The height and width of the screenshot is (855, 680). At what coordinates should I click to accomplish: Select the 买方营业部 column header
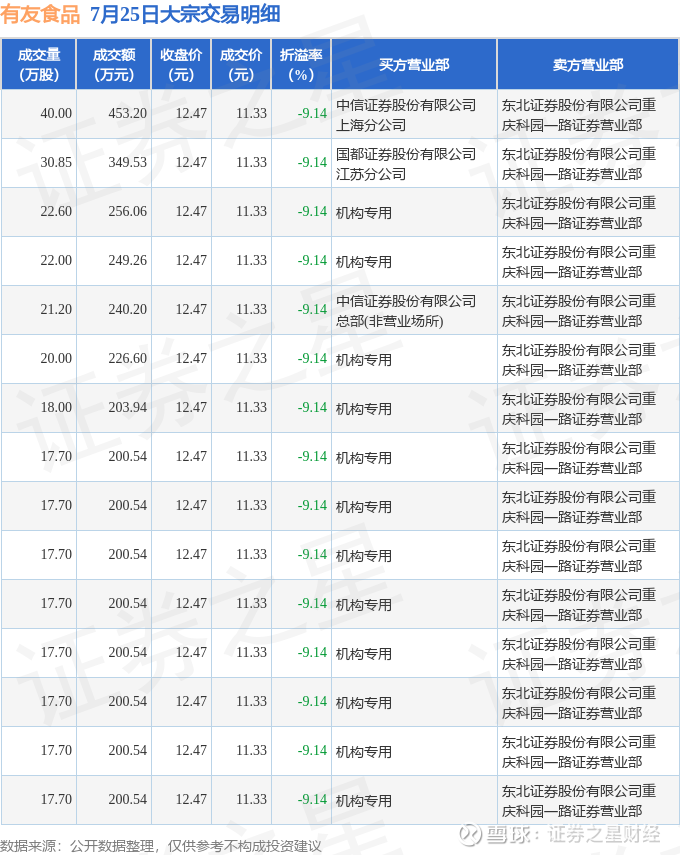tap(414, 64)
